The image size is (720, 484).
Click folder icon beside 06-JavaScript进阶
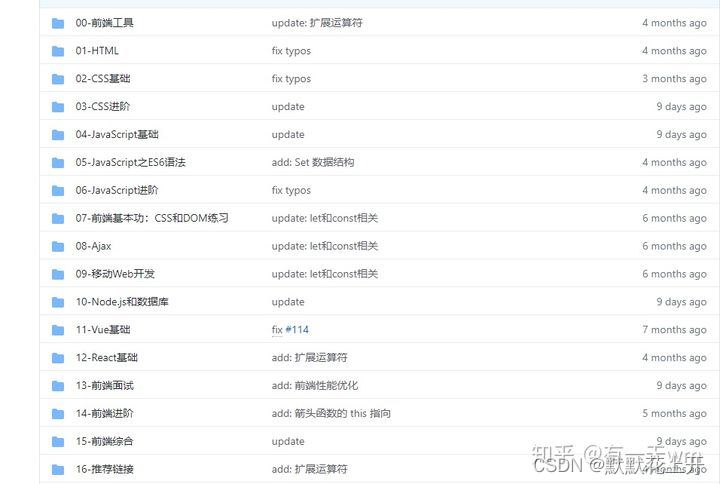point(58,191)
